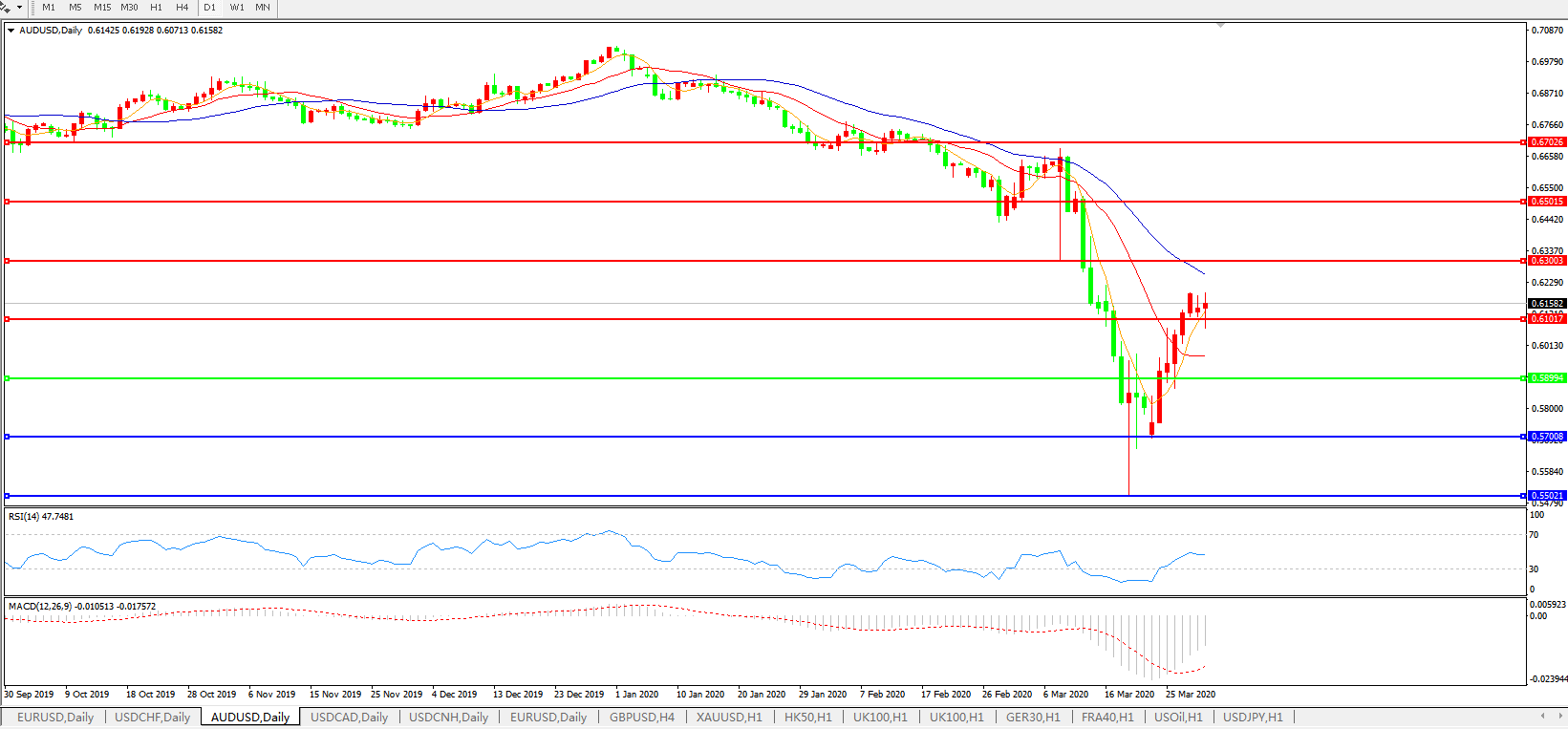Image resolution: width=1568 pixels, height=729 pixels.
Task: Open dropdown arrow beside the drawing tool
Action: point(19,8)
